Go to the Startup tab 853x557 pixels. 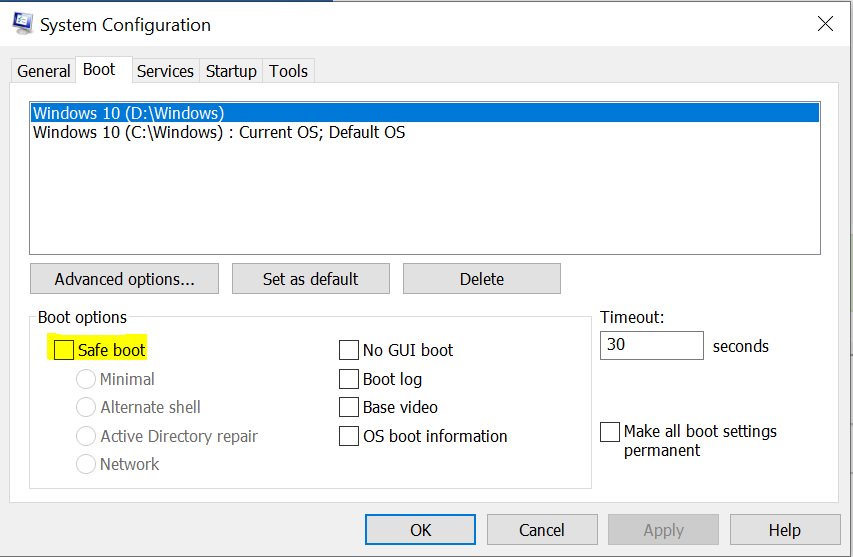click(231, 71)
